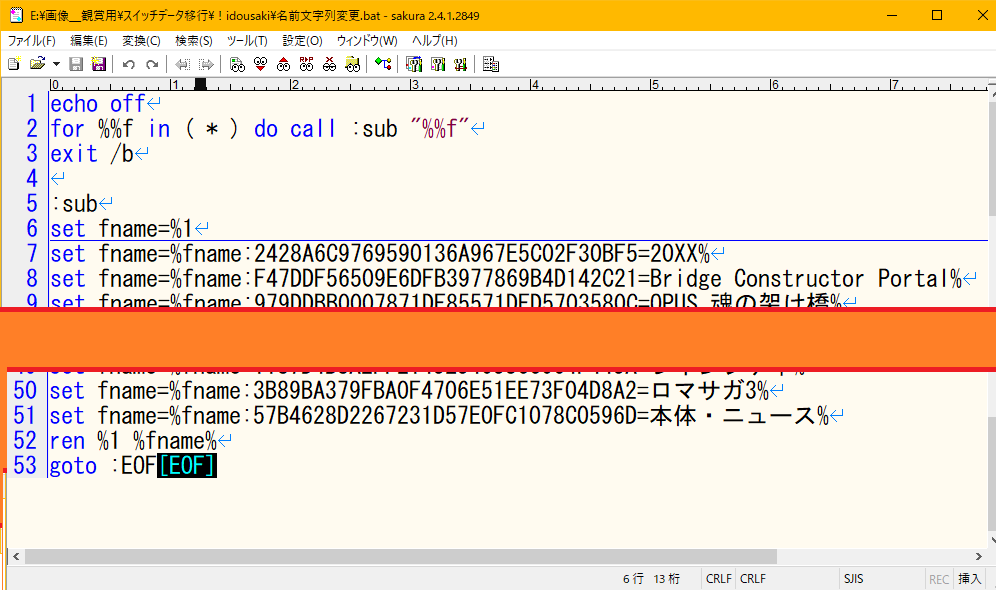Click the horizontal scrollbar left arrow
Screen dimensions: 996x590
click(16, 556)
